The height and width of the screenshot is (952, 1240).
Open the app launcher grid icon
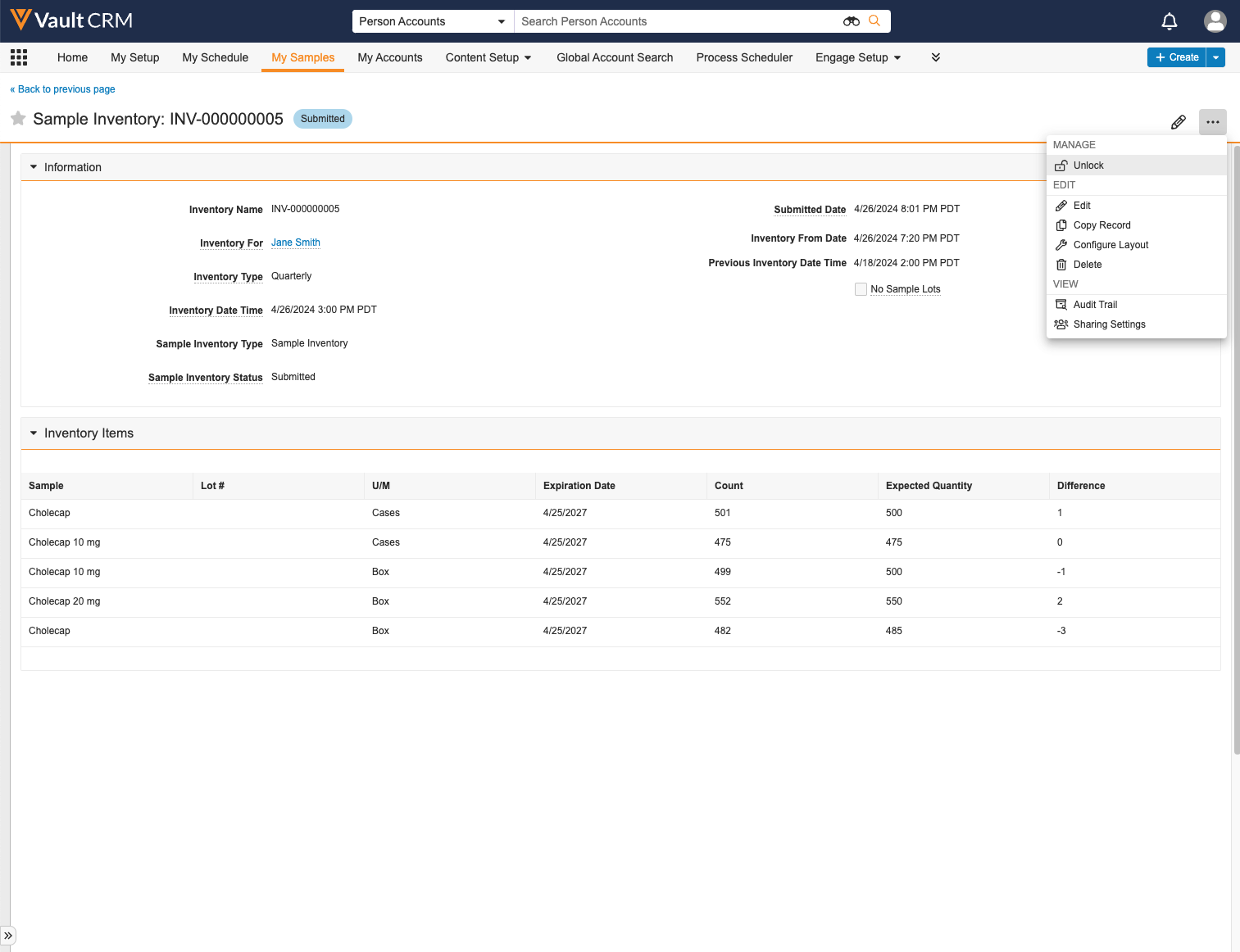(x=19, y=57)
